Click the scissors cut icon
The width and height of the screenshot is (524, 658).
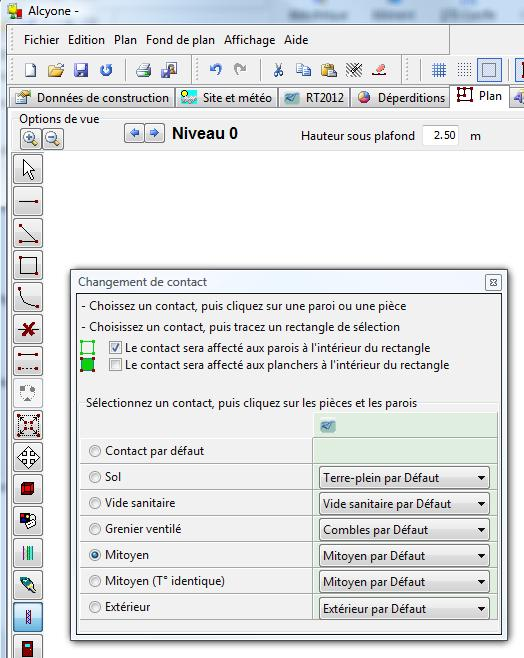(278, 70)
